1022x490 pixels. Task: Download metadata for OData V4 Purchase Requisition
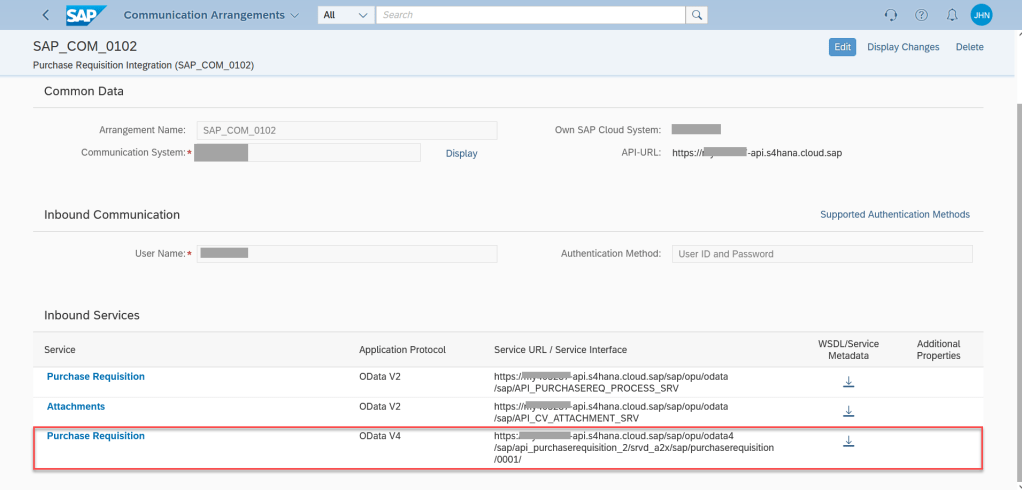tap(848, 441)
